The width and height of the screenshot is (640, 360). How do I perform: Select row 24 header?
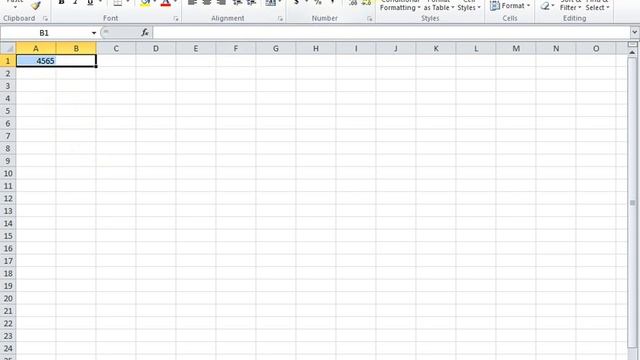click(8, 348)
